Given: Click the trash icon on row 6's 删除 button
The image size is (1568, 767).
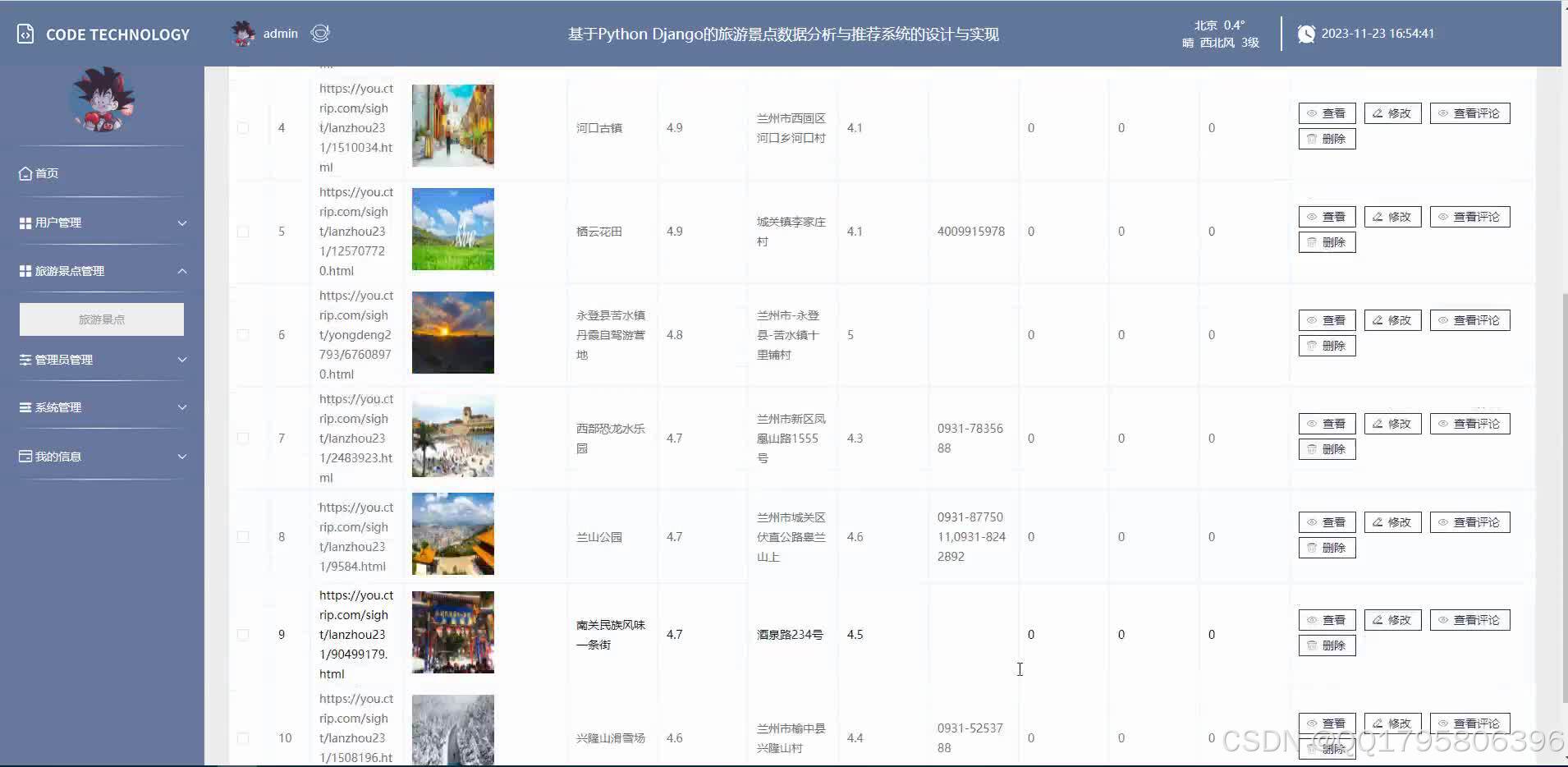Looking at the screenshot, I should coord(1312,346).
